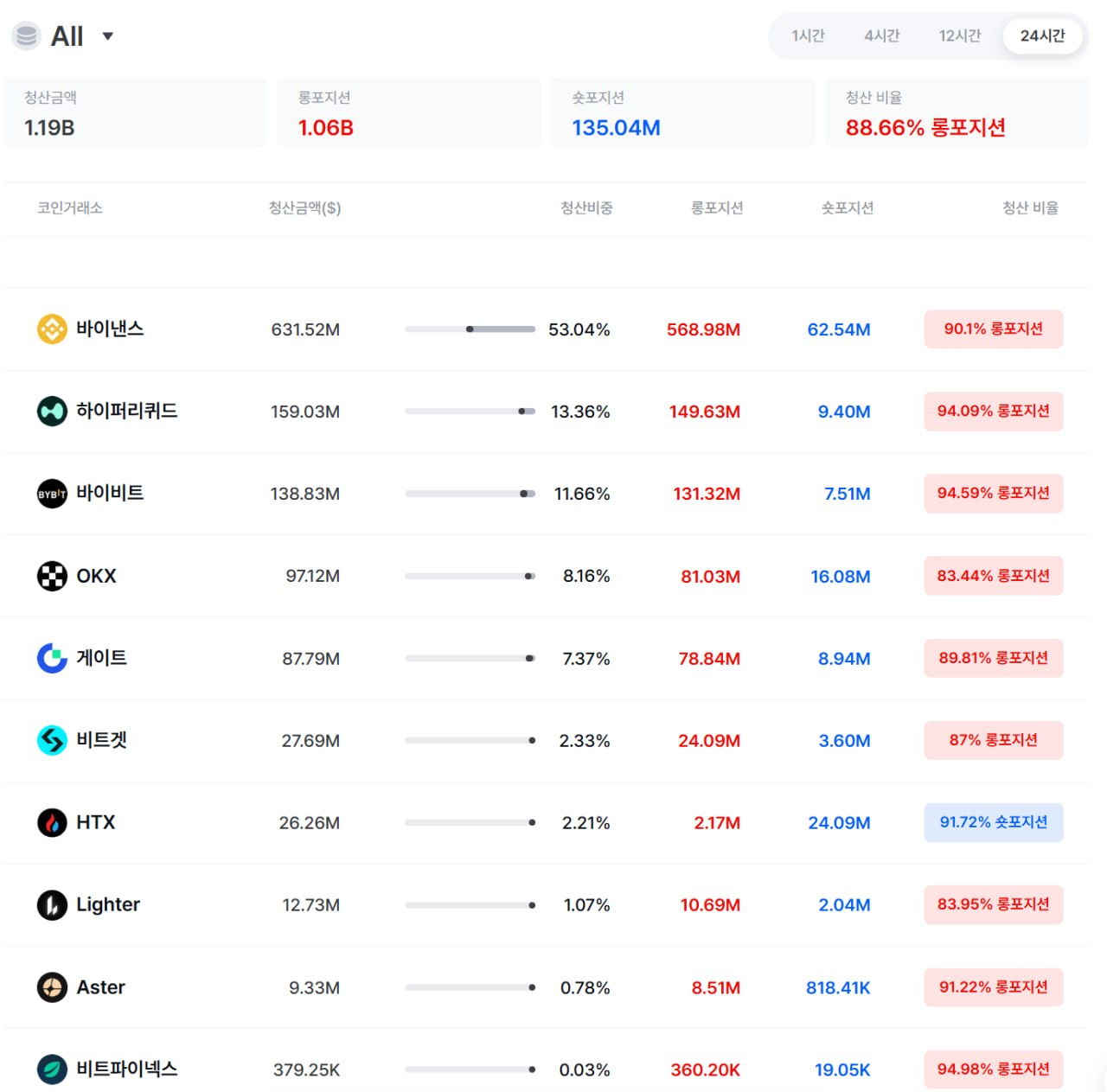
Task: Click the 78.84M long value for Gate
Action: tap(709, 659)
